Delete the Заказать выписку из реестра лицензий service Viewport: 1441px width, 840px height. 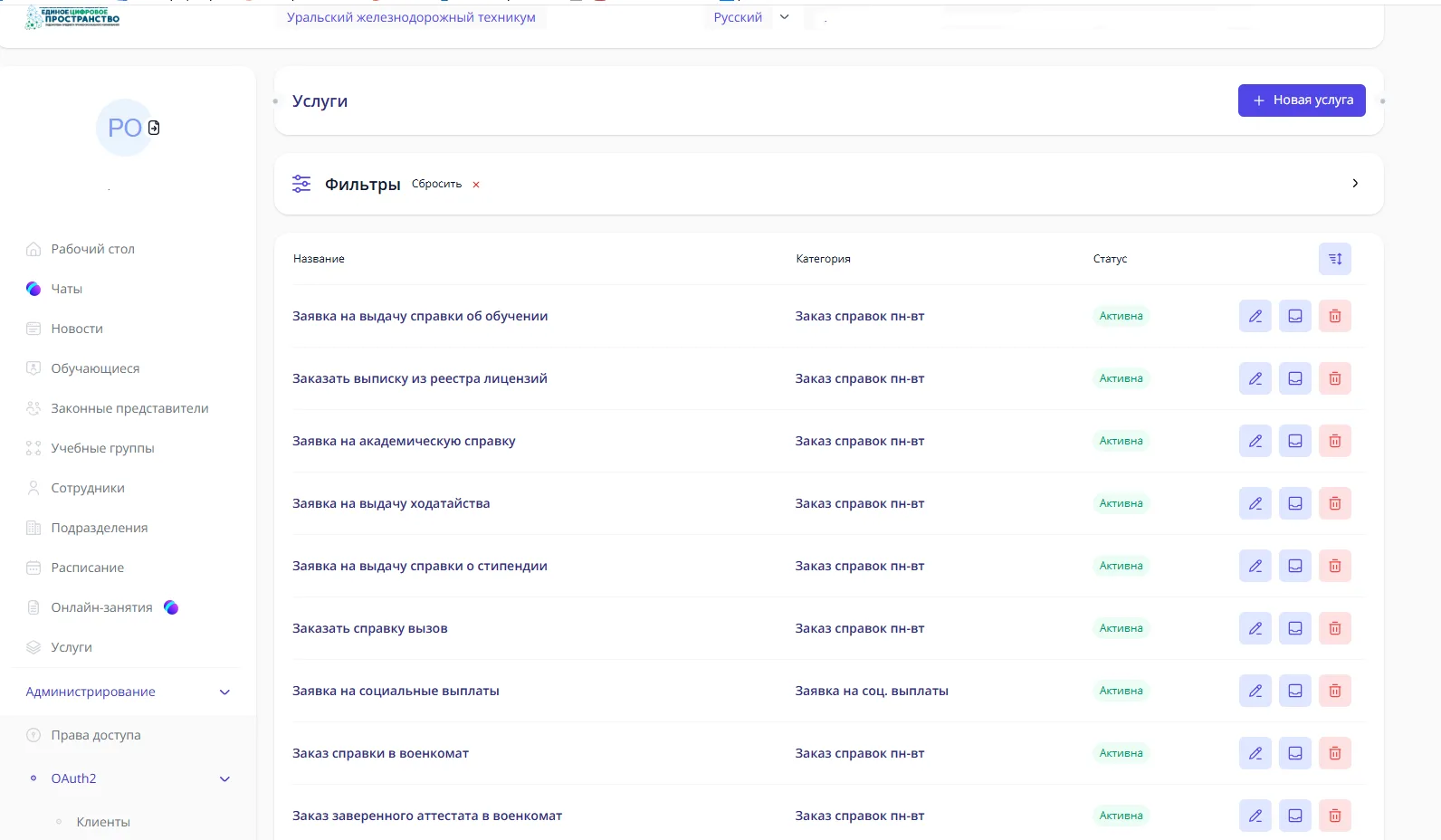[1334, 378]
